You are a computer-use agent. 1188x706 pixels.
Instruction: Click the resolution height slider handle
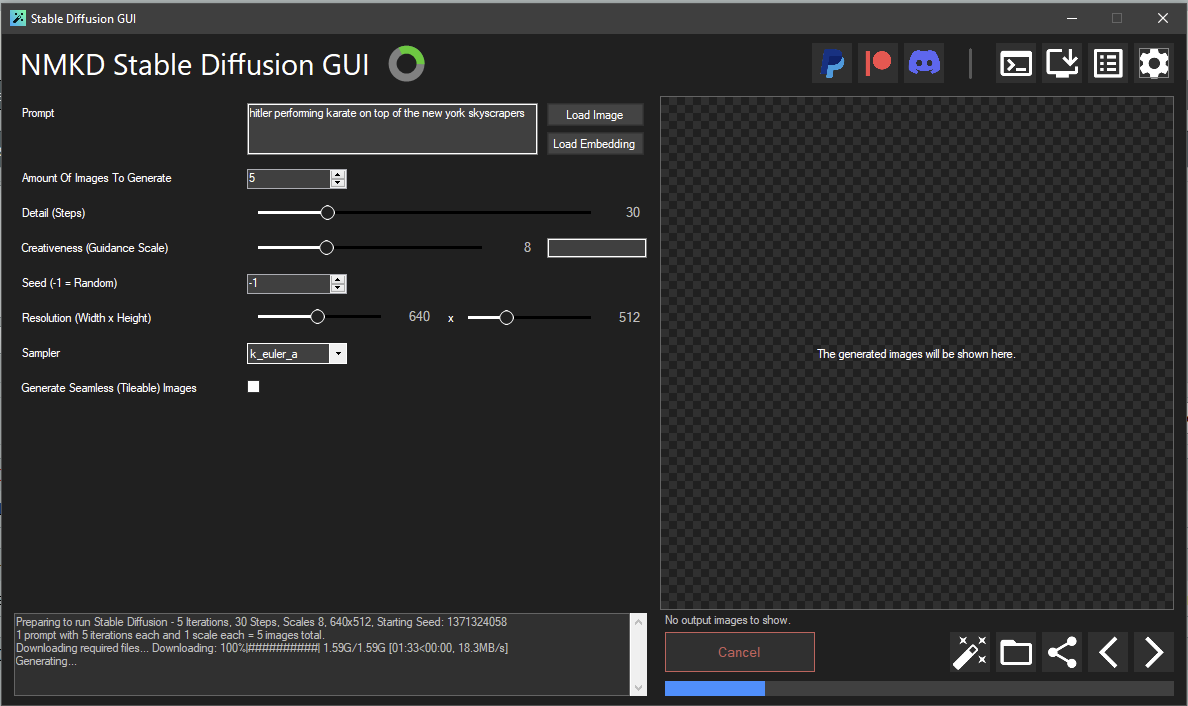(506, 317)
